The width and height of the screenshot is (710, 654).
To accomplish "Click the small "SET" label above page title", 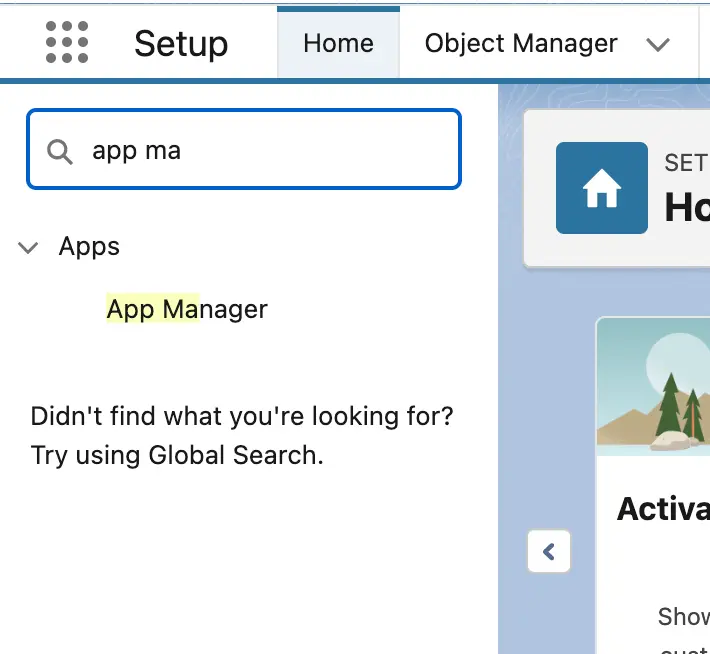I will click(686, 162).
